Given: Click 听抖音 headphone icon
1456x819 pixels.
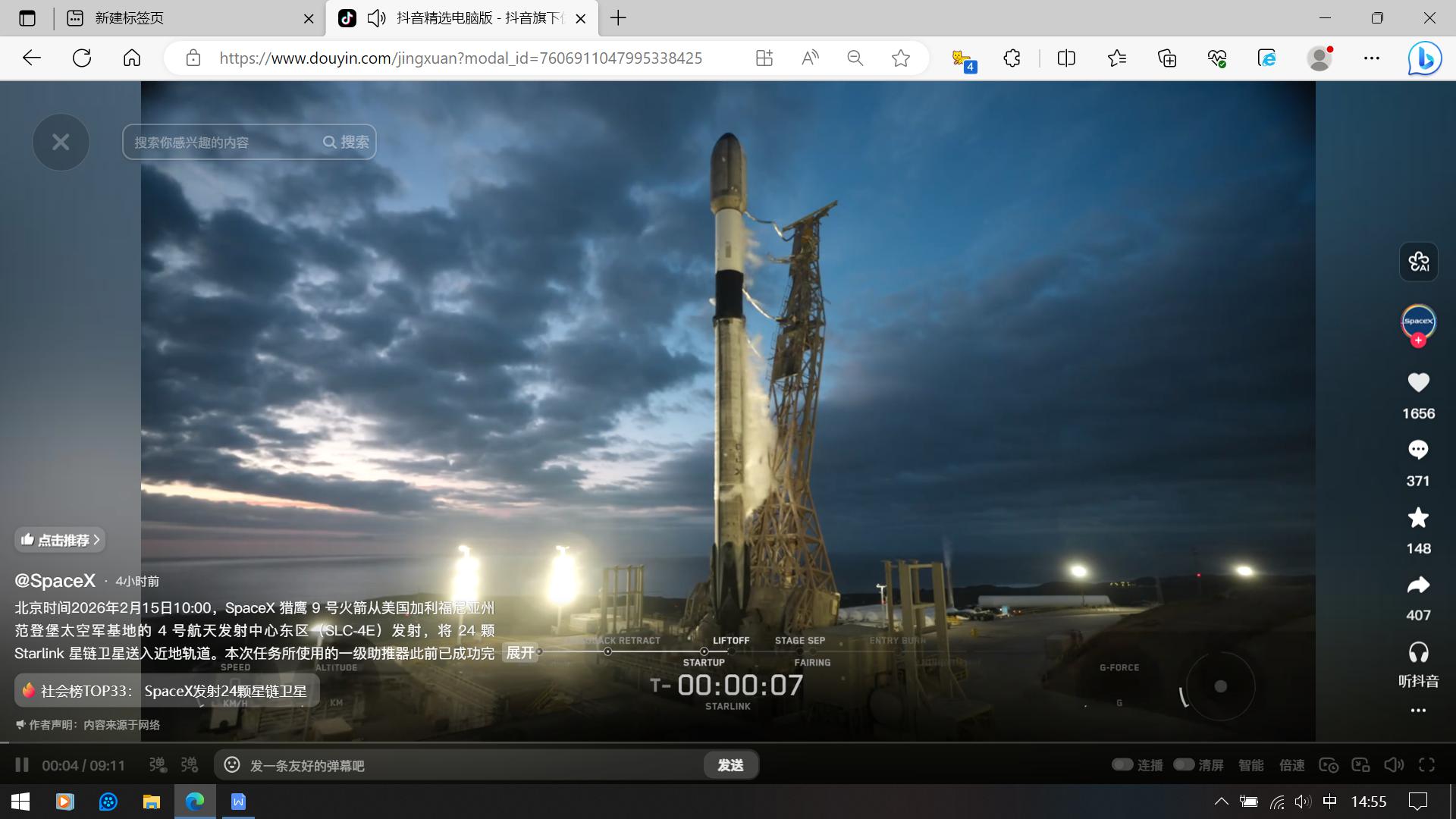Looking at the screenshot, I should 1417,652.
